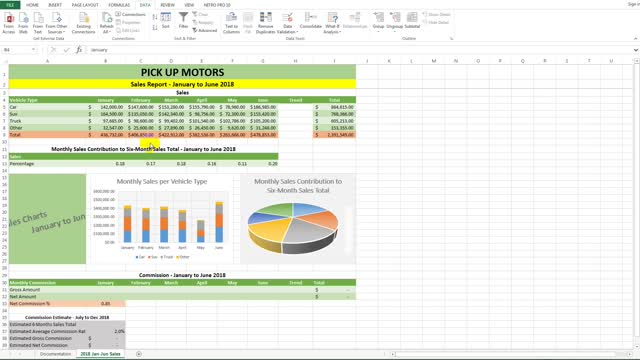Select Estimated Gross Commission label cell
640x360 pixels.
[x=47, y=338]
